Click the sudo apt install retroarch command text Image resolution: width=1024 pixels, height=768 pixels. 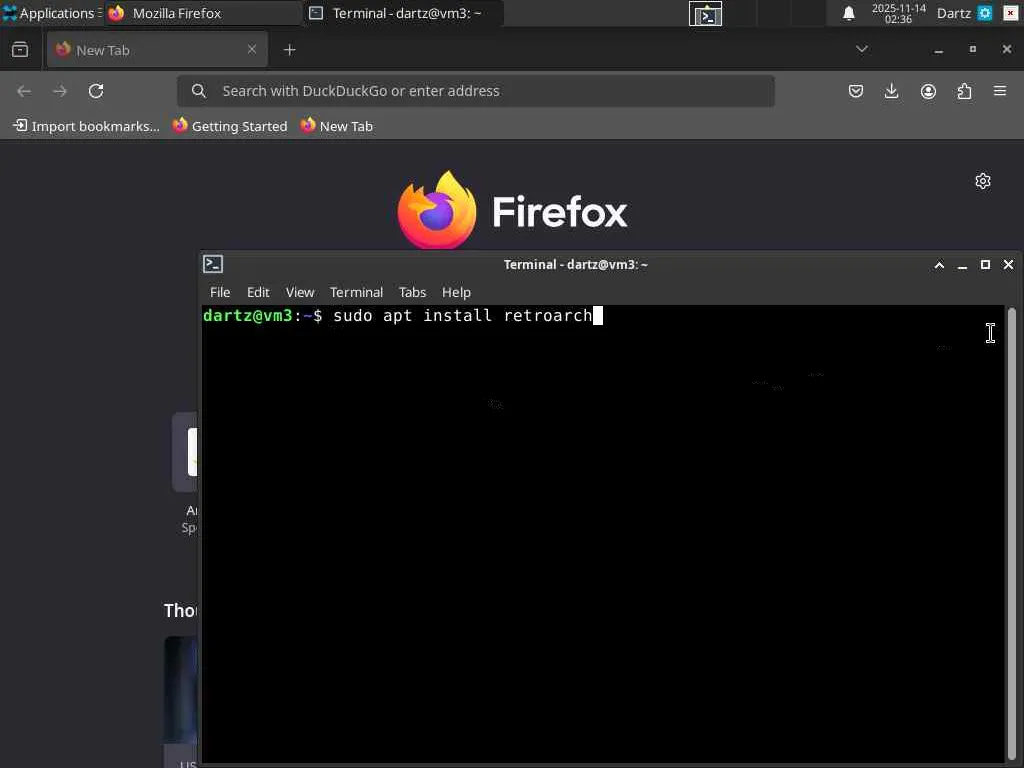pyautogui.click(x=462, y=315)
